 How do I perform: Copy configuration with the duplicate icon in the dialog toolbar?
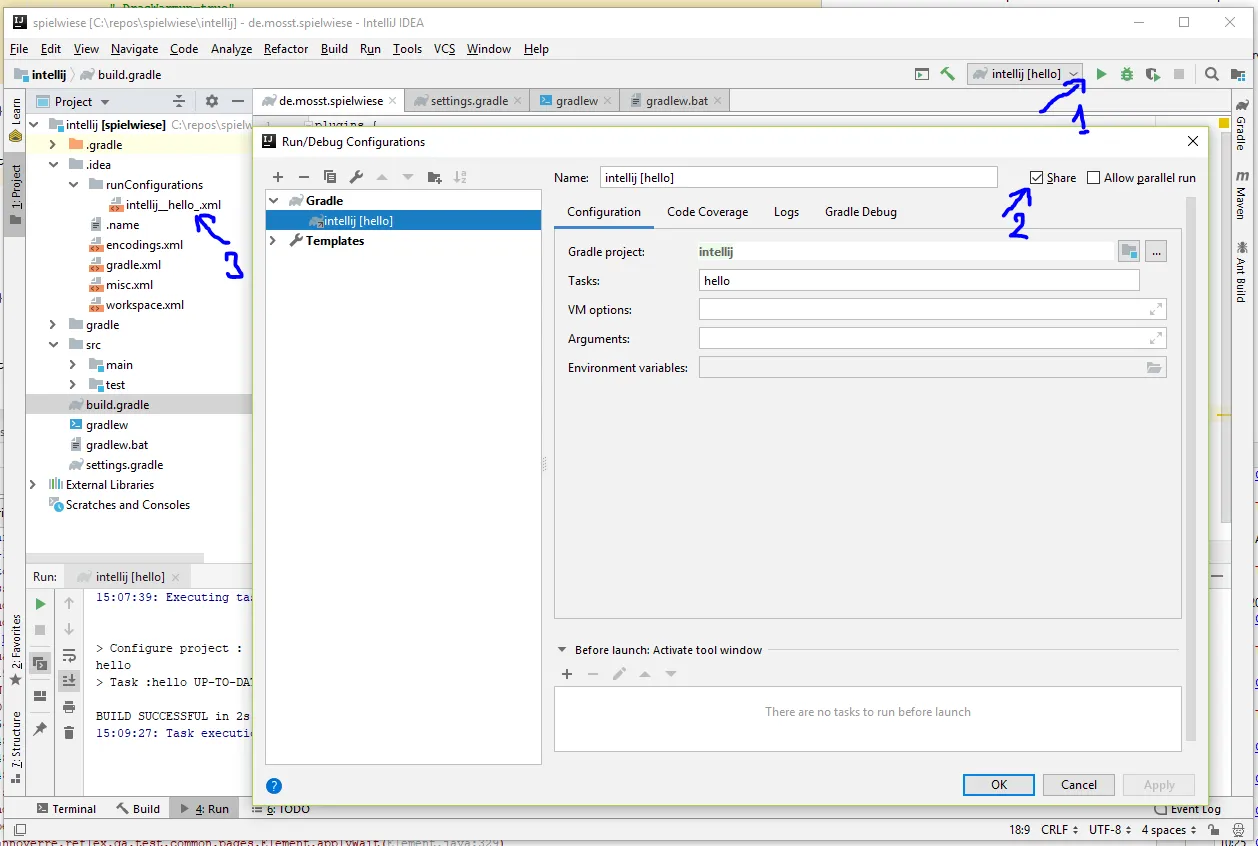point(330,177)
